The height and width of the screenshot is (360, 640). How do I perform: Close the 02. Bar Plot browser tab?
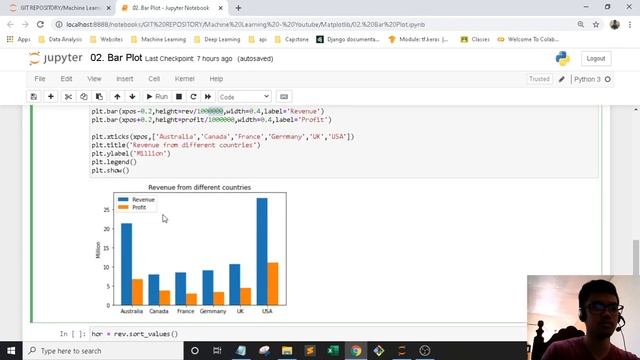point(221,8)
